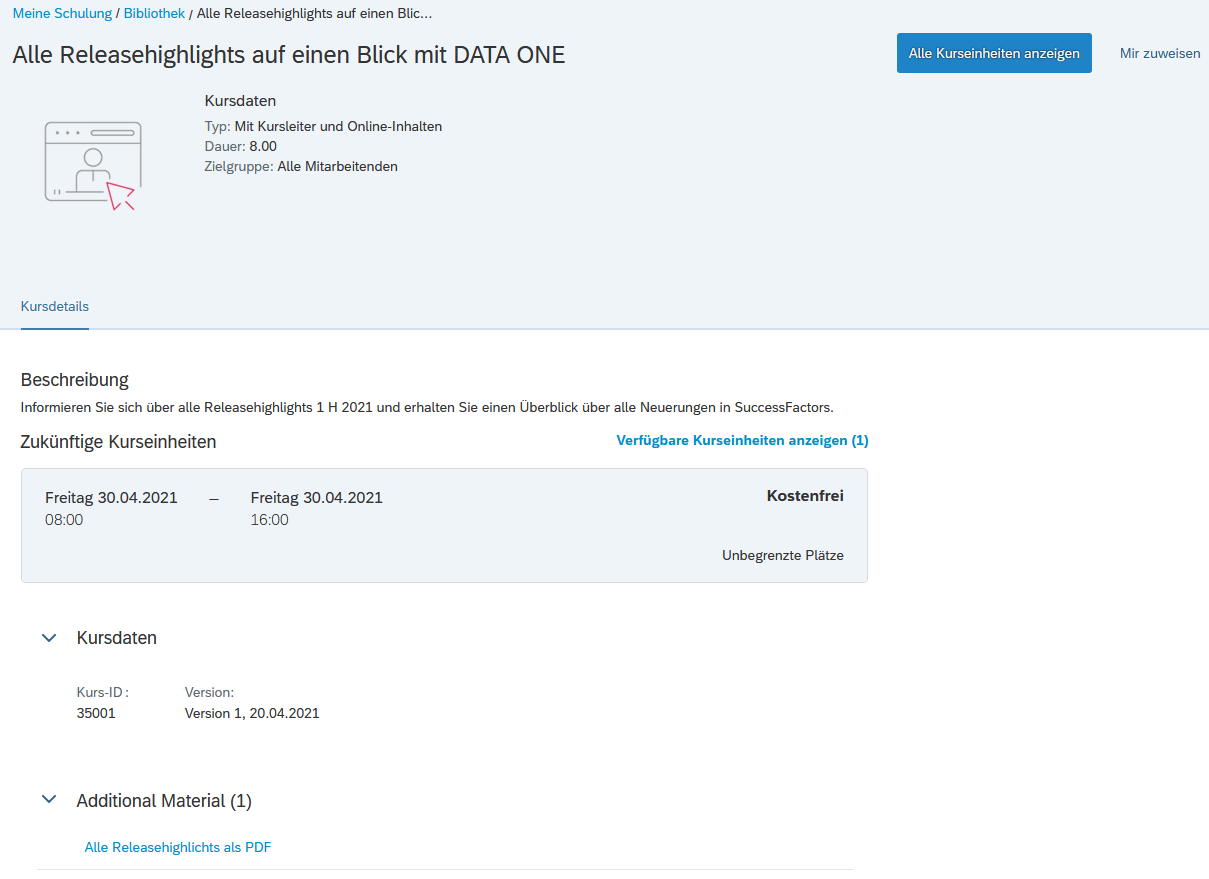
Task: Click the Kostenfrei price label
Action: point(804,496)
